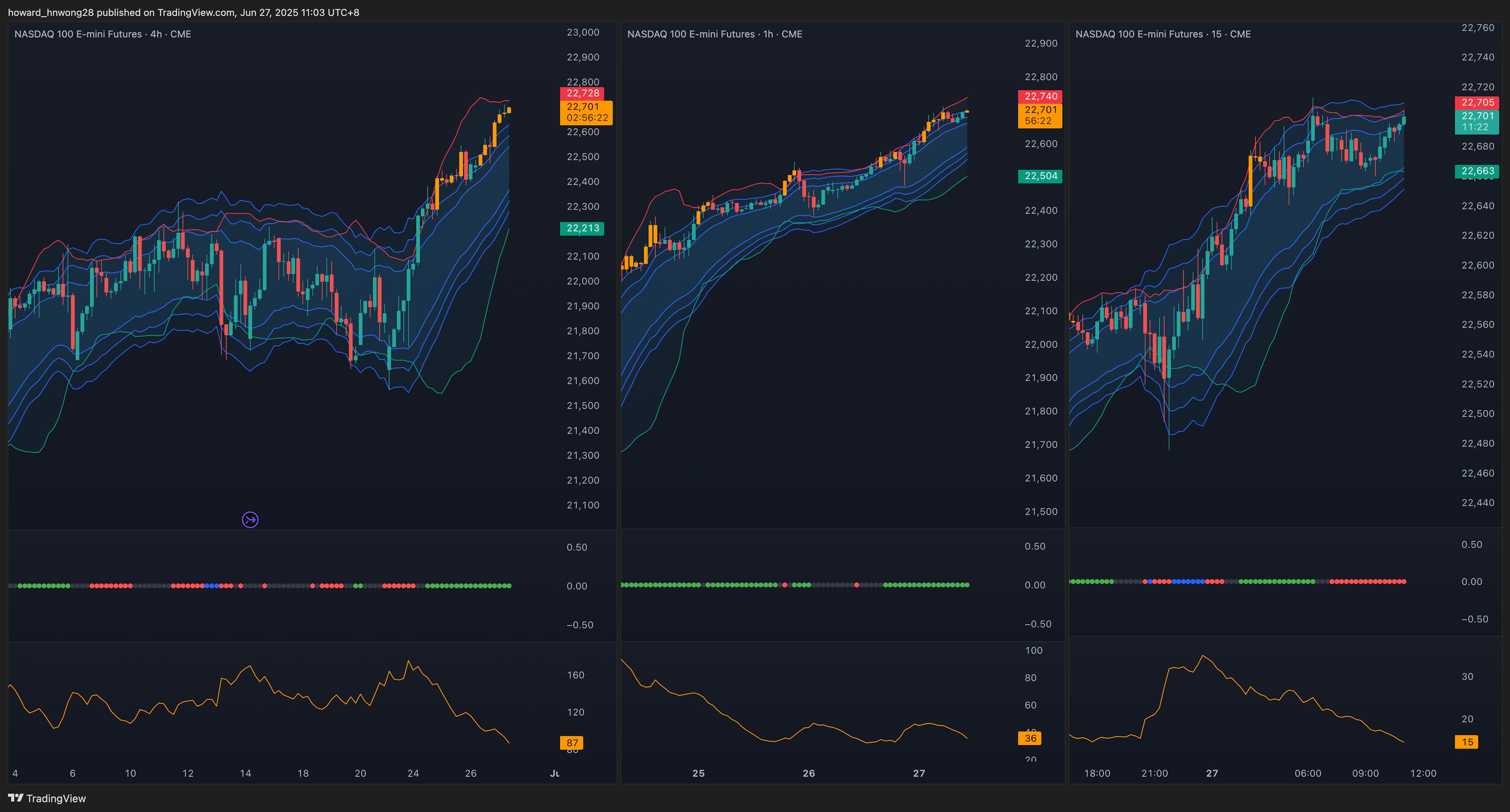Click the red 22,705 price label
Image resolution: width=1510 pixels, height=812 pixels.
click(1477, 103)
